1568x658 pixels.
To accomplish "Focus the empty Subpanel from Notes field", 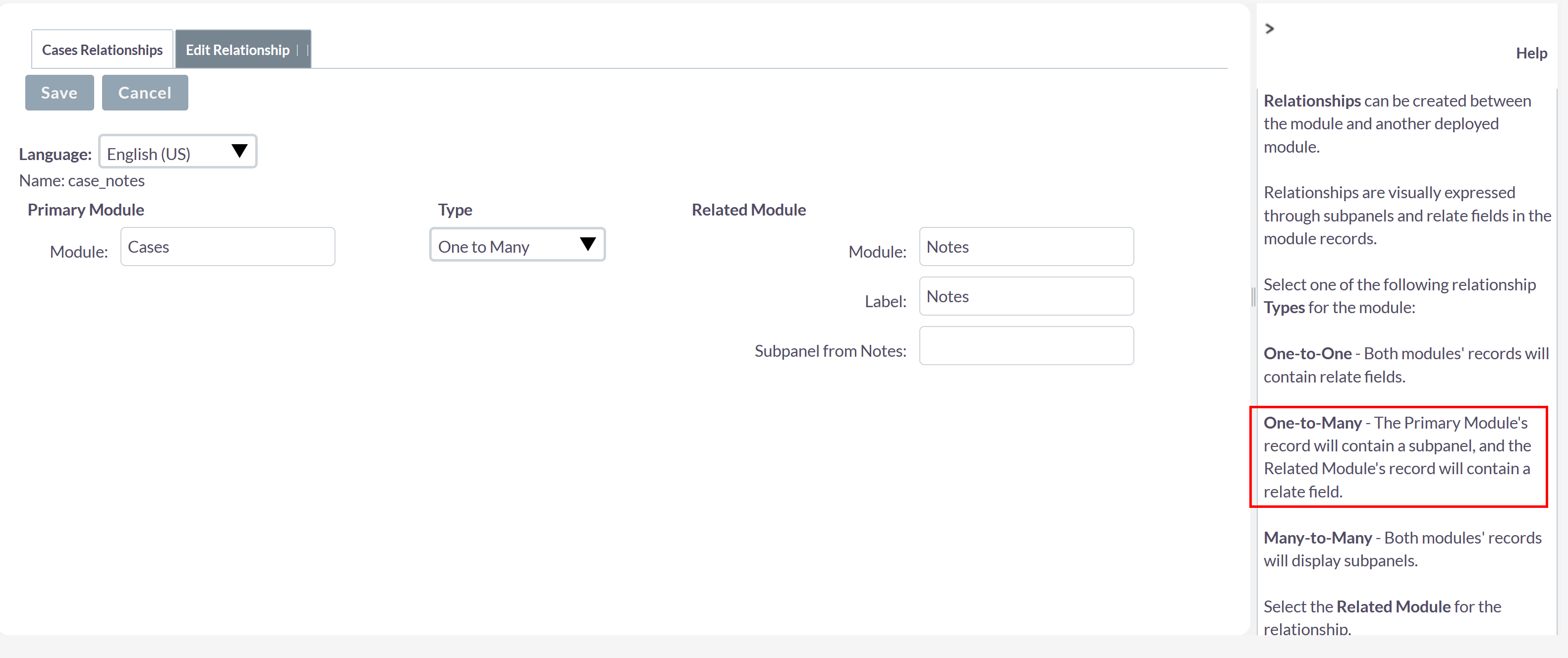I will (1026, 346).
